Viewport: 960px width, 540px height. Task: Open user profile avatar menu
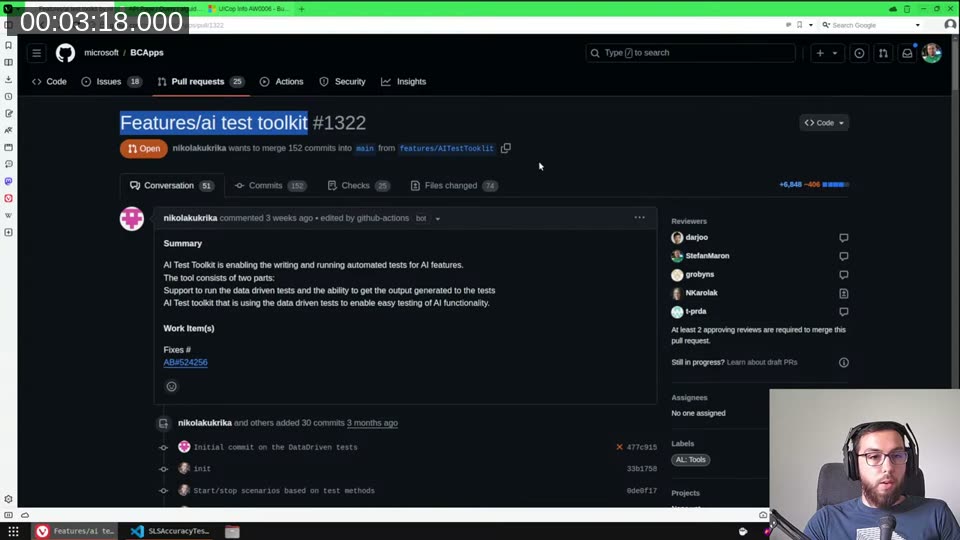click(x=931, y=53)
